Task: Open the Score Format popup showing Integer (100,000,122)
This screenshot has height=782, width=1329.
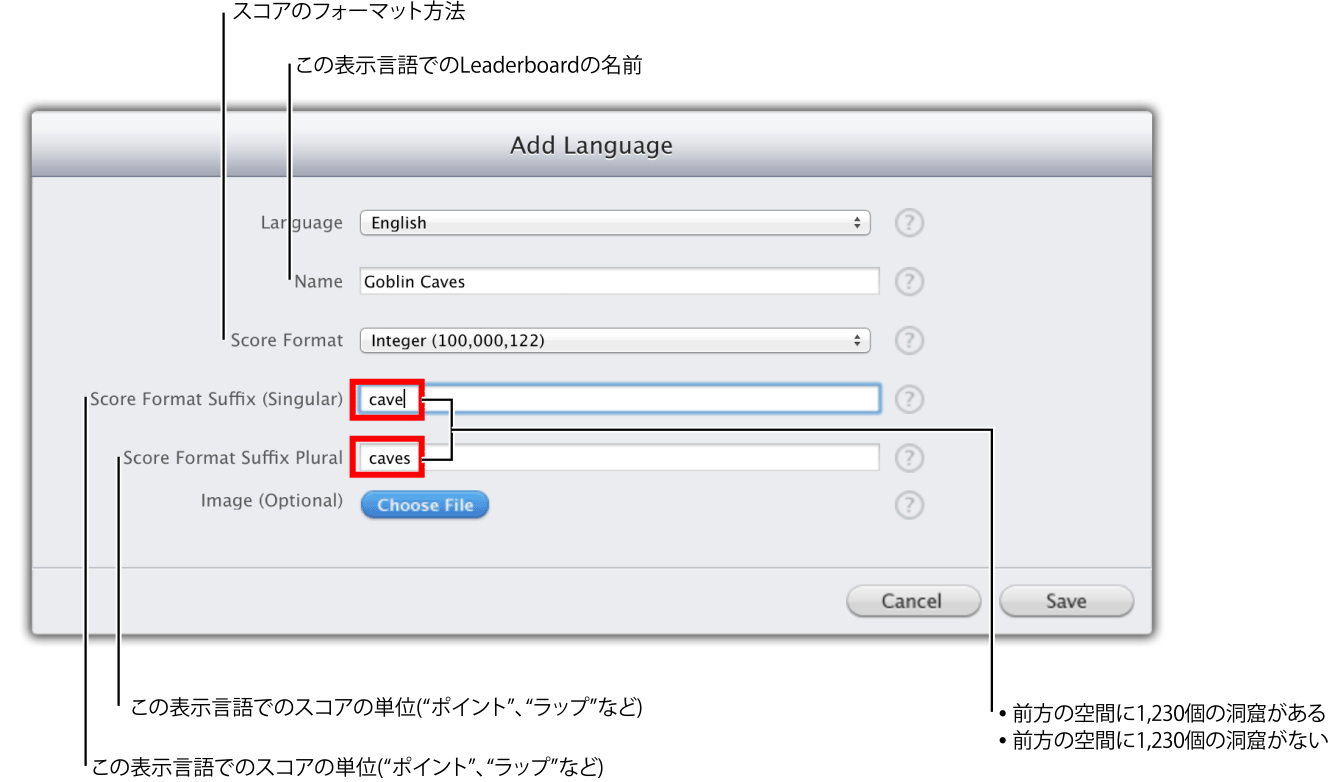Action: [614, 340]
